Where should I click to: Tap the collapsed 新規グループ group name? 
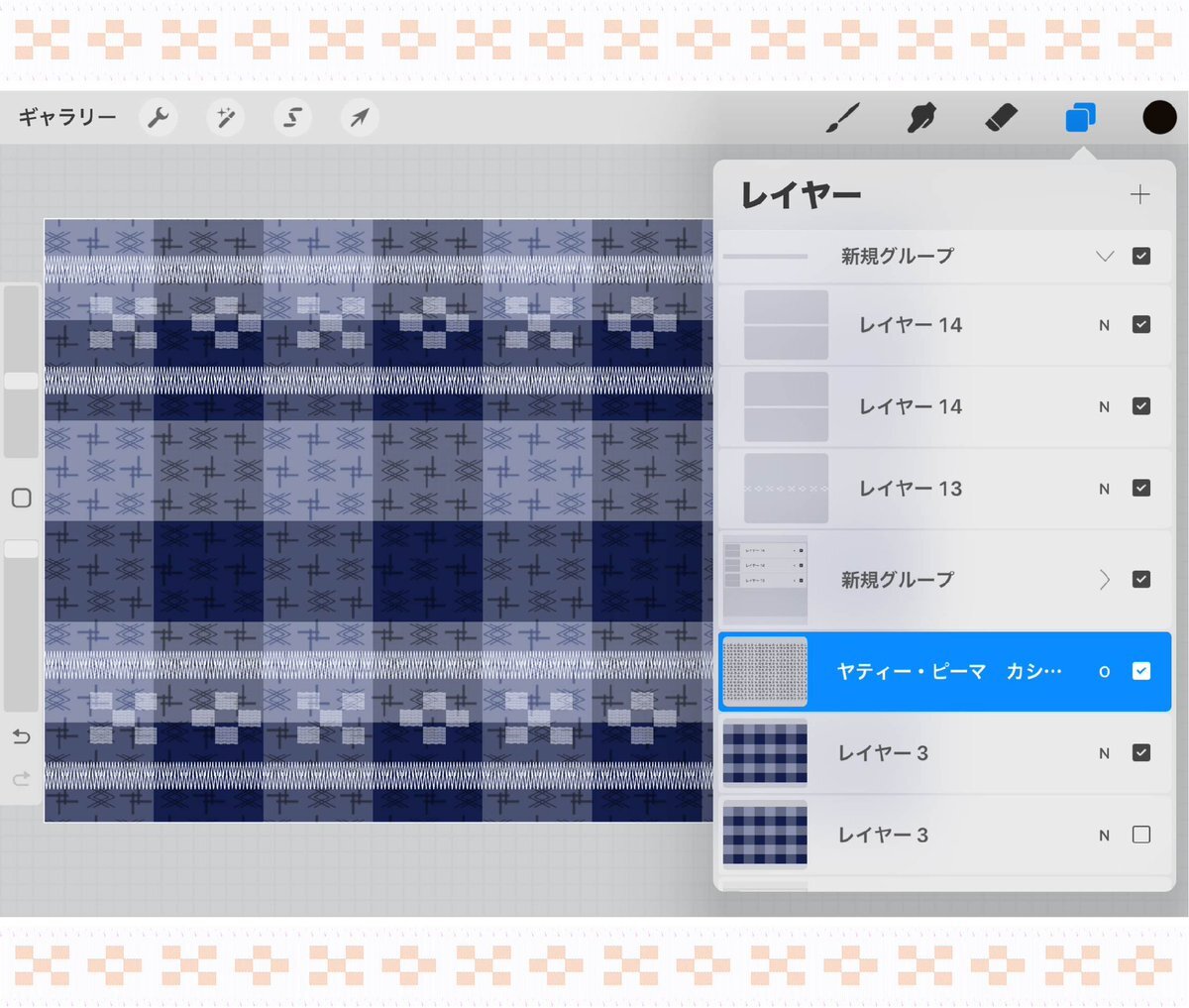[x=898, y=580]
